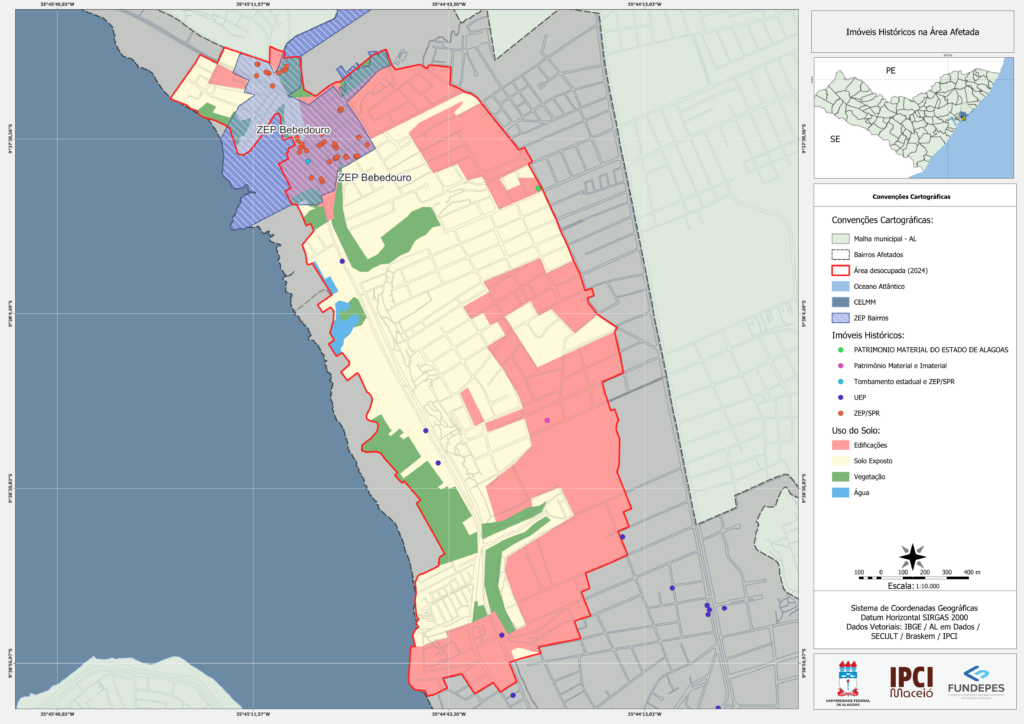1024x724 pixels.
Task: Click the north arrow compass star
Action: point(912,556)
